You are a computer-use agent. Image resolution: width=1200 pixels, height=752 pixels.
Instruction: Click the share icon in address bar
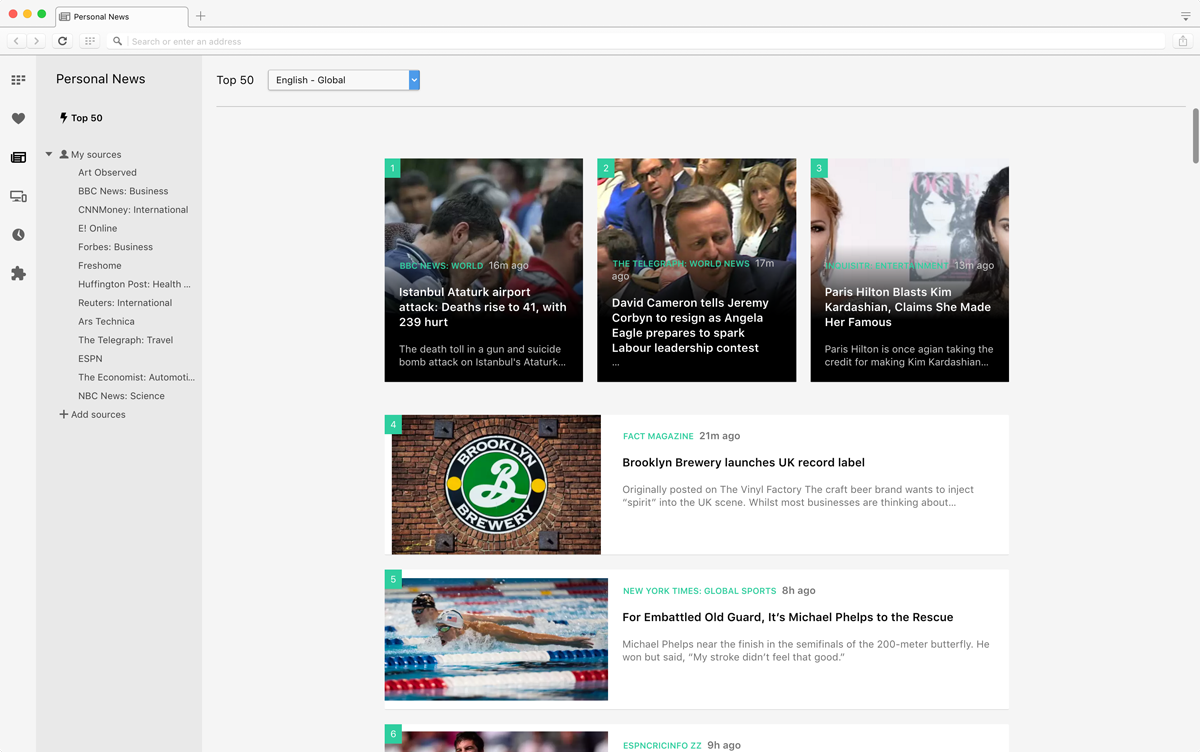tap(1183, 41)
